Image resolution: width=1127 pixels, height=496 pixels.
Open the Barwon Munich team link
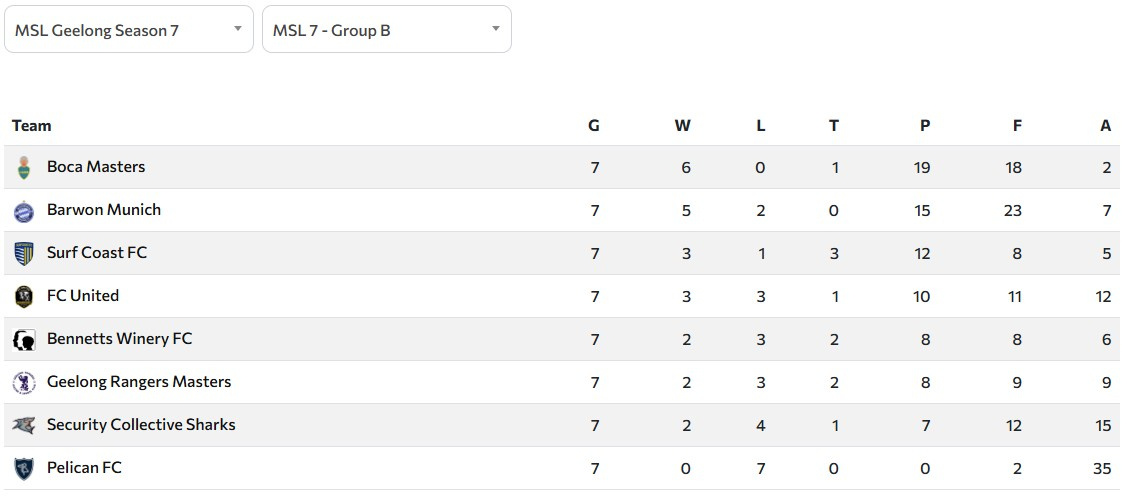pos(104,210)
